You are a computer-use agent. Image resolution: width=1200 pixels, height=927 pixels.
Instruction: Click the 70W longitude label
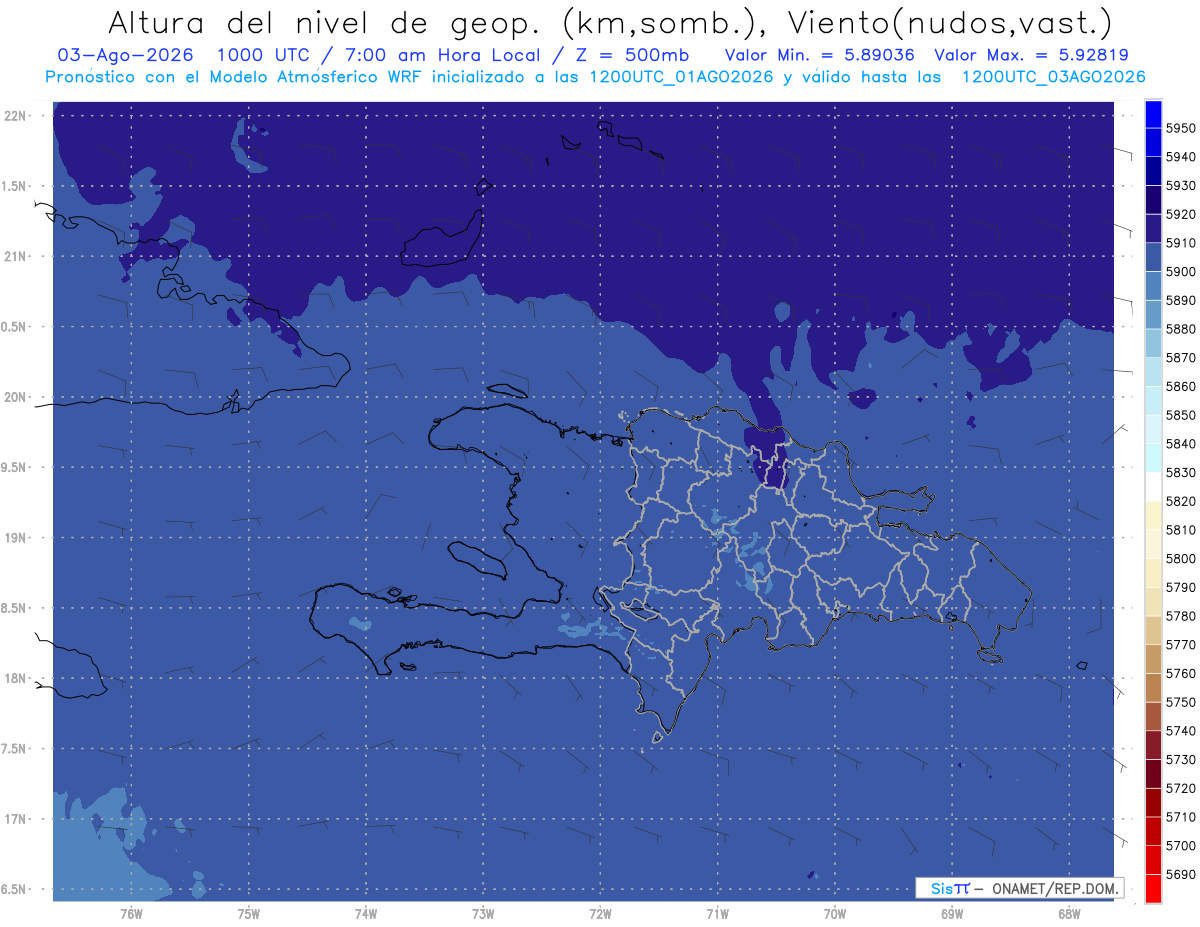coord(834,914)
